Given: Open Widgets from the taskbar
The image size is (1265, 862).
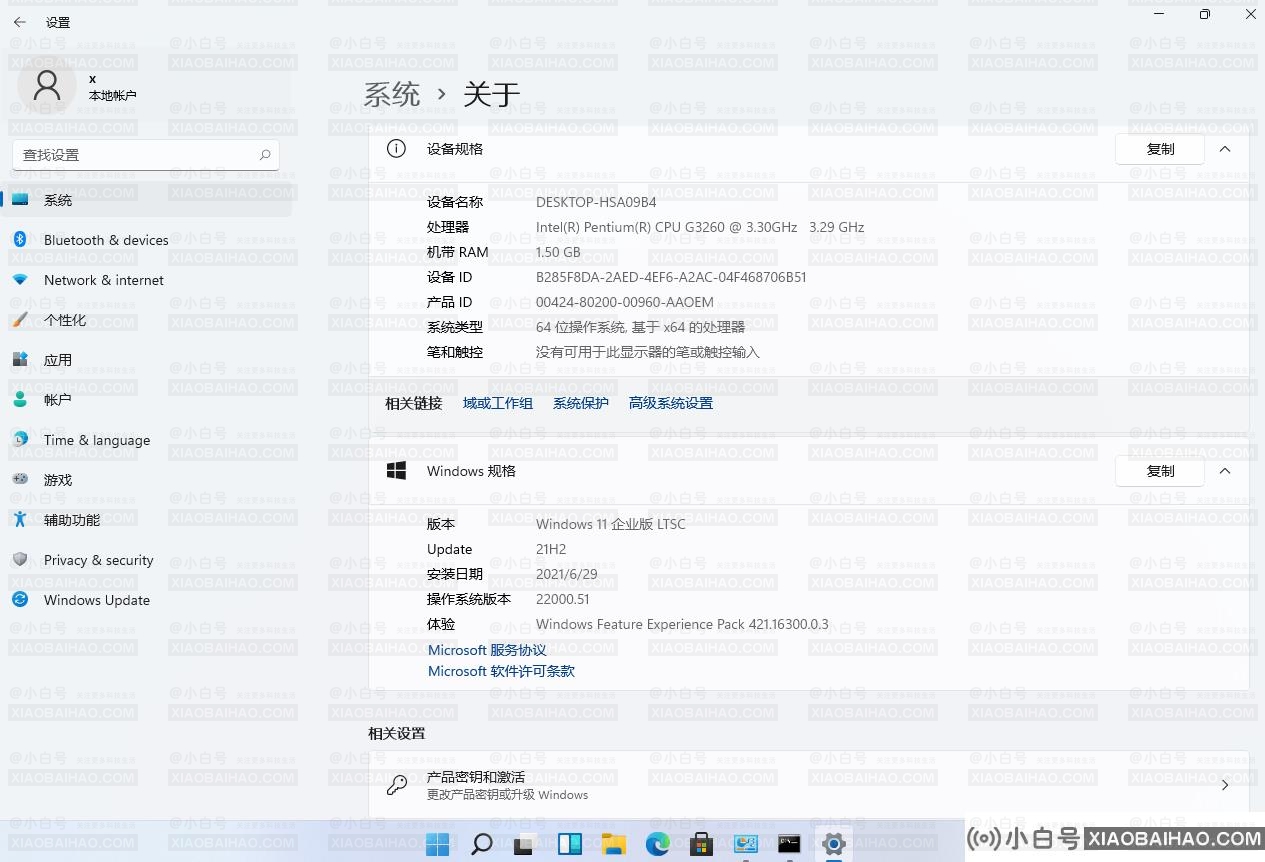Looking at the screenshot, I should tap(570, 844).
